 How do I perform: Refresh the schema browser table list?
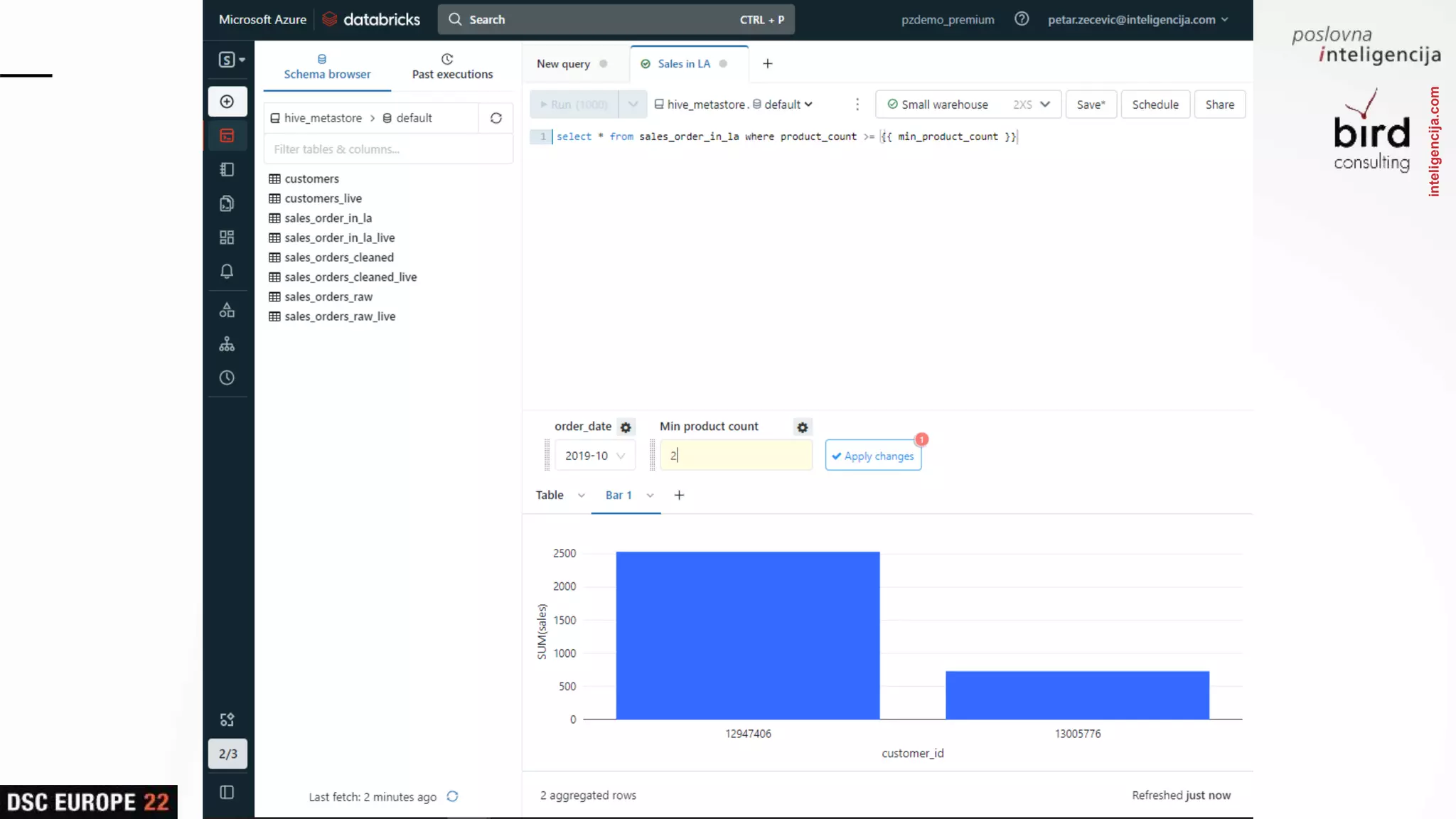point(496,118)
